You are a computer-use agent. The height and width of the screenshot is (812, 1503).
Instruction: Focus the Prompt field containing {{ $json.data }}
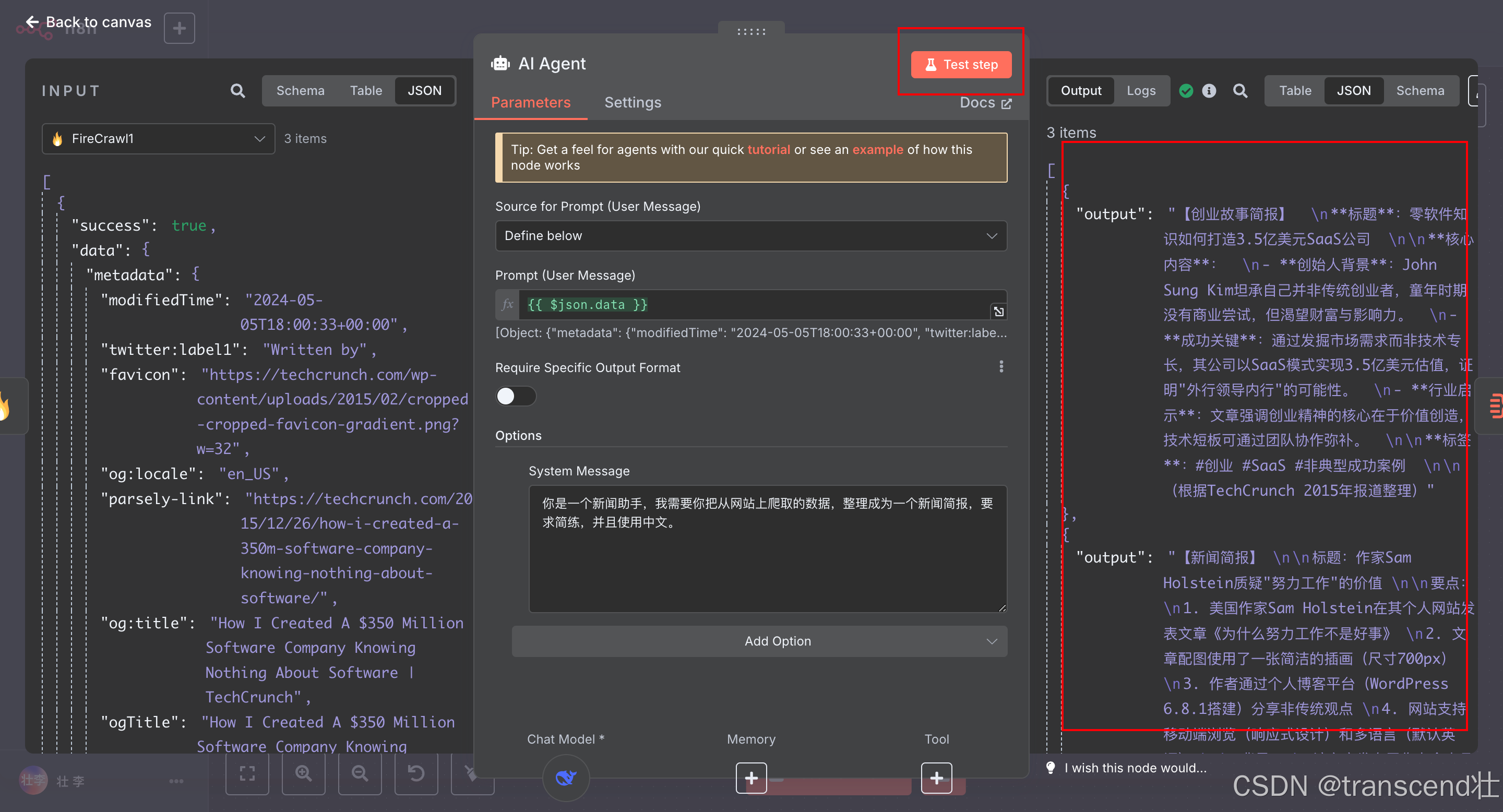(x=753, y=305)
